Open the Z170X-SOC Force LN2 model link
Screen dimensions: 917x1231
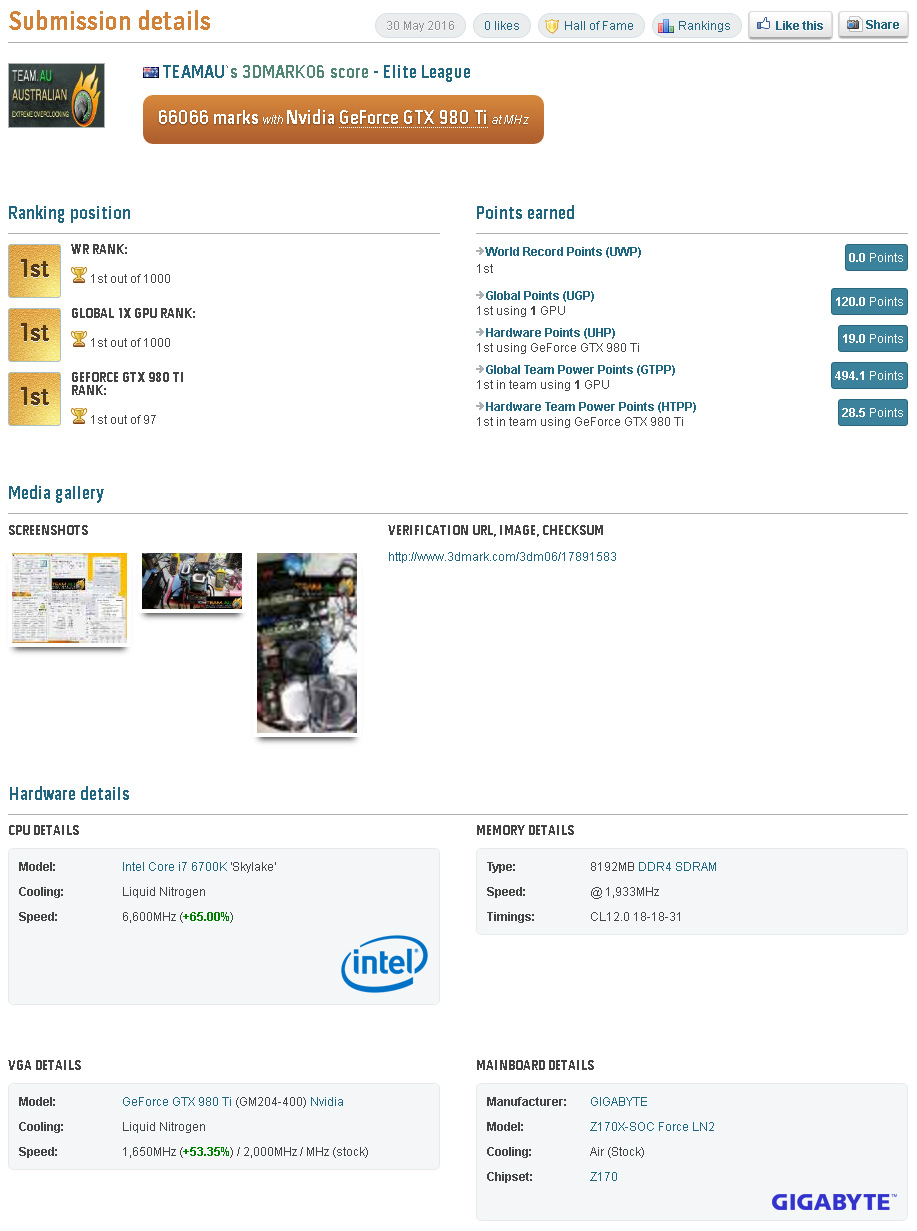(x=652, y=1127)
